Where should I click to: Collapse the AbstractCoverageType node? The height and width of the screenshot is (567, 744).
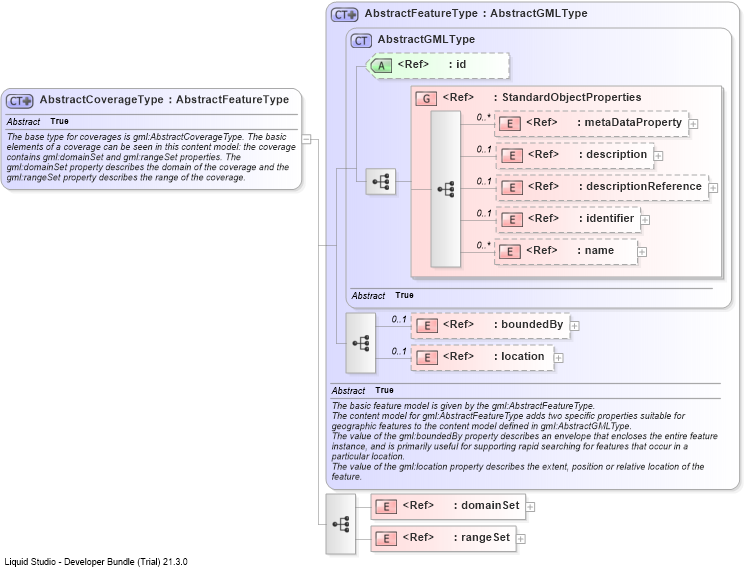(307, 139)
